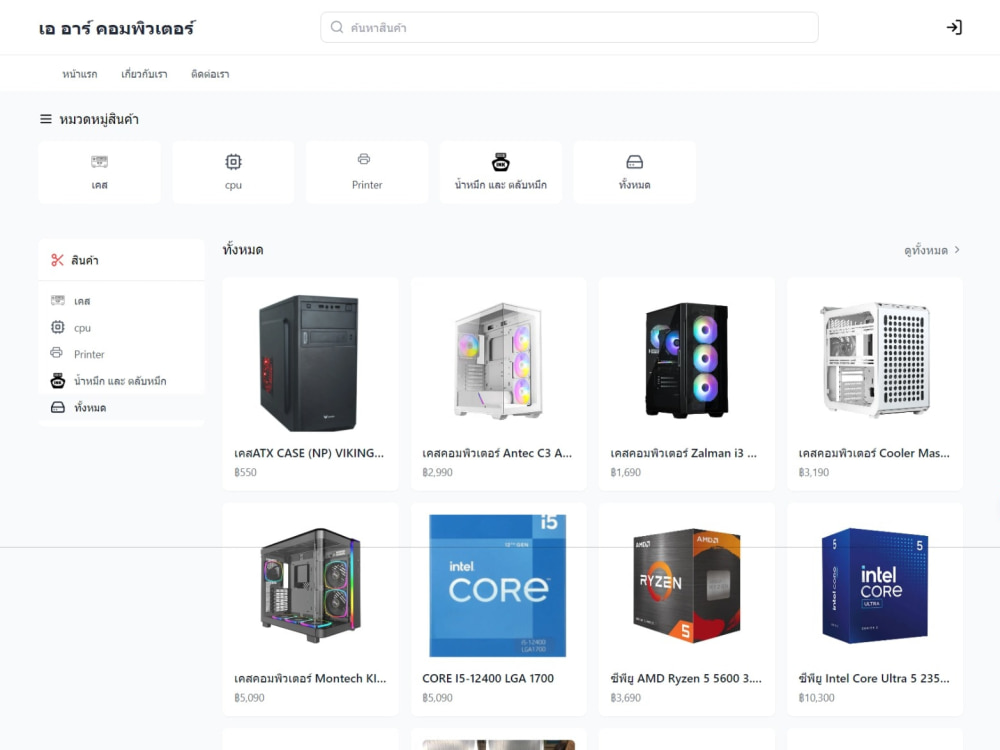Click the drive icon in ทั้งหมด category card
This screenshot has width=1000, height=750.
coord(635,162)
